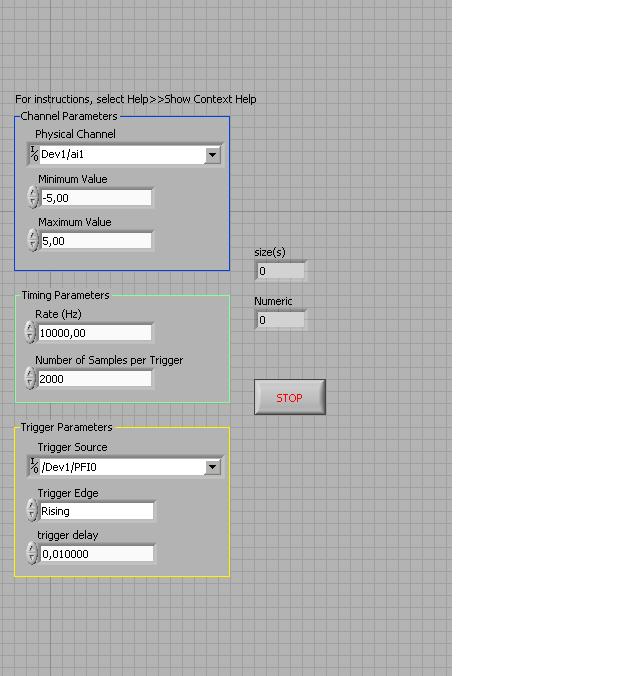Click the Trigger Edge stepper arrows
640x676 pixels.
point(32,510)
